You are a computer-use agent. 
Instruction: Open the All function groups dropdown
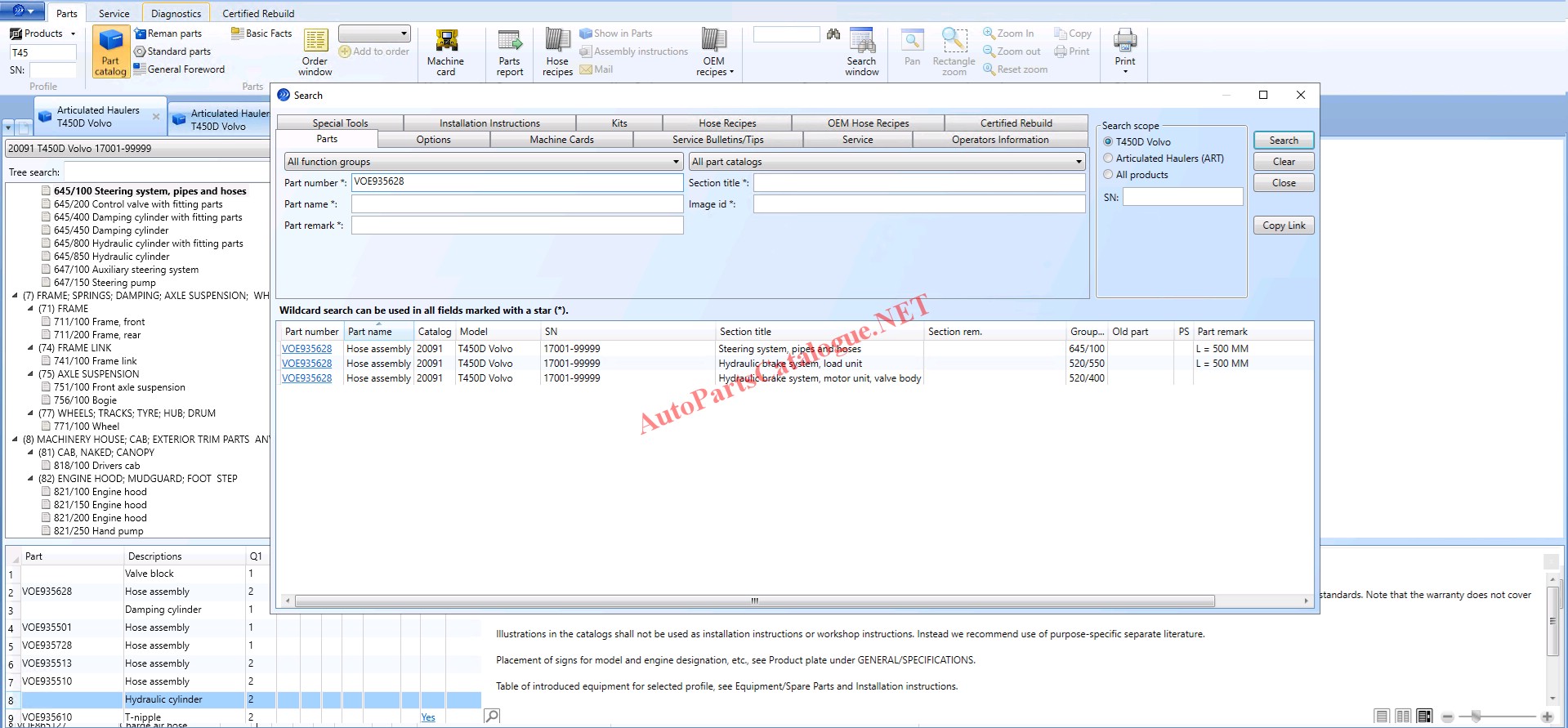point(483,162)
